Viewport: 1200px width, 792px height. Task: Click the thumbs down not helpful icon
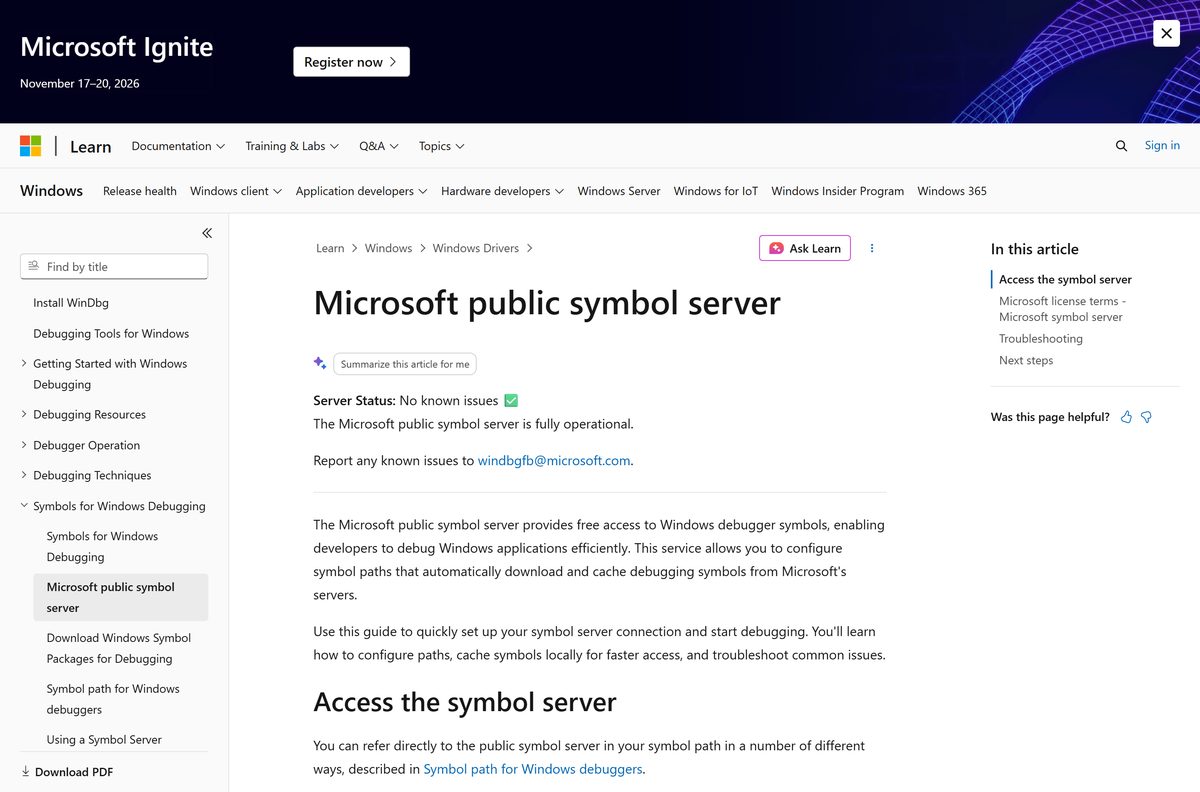point(1147,417)
